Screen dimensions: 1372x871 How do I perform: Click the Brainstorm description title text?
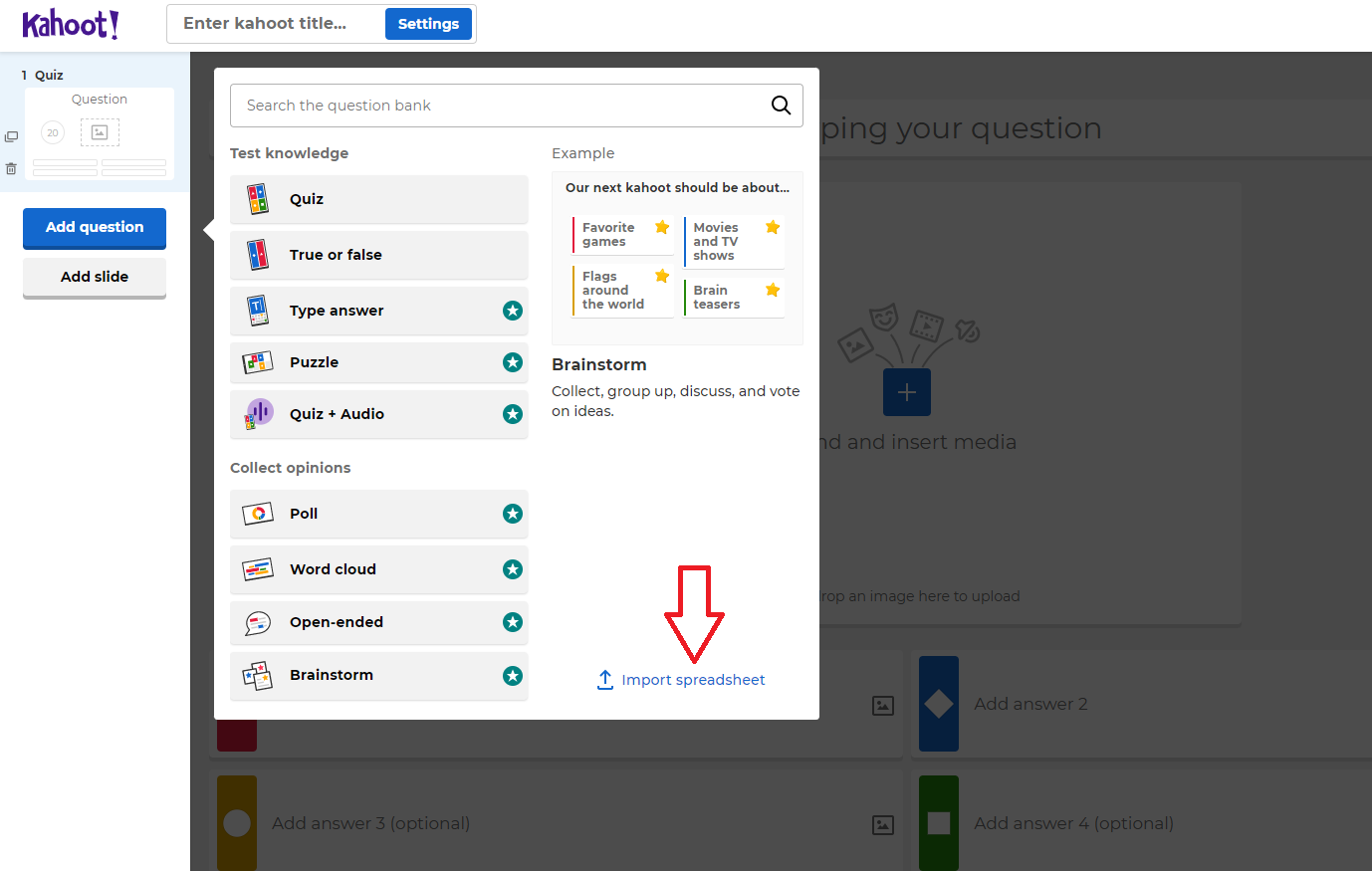pyautogui.click(x=599, y=364)
